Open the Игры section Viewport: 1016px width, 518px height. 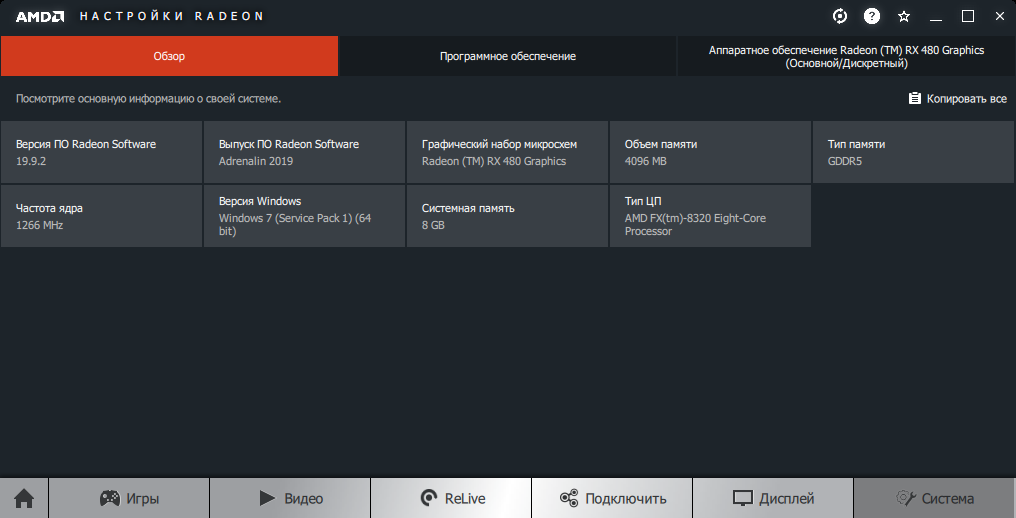coord(129,499)
